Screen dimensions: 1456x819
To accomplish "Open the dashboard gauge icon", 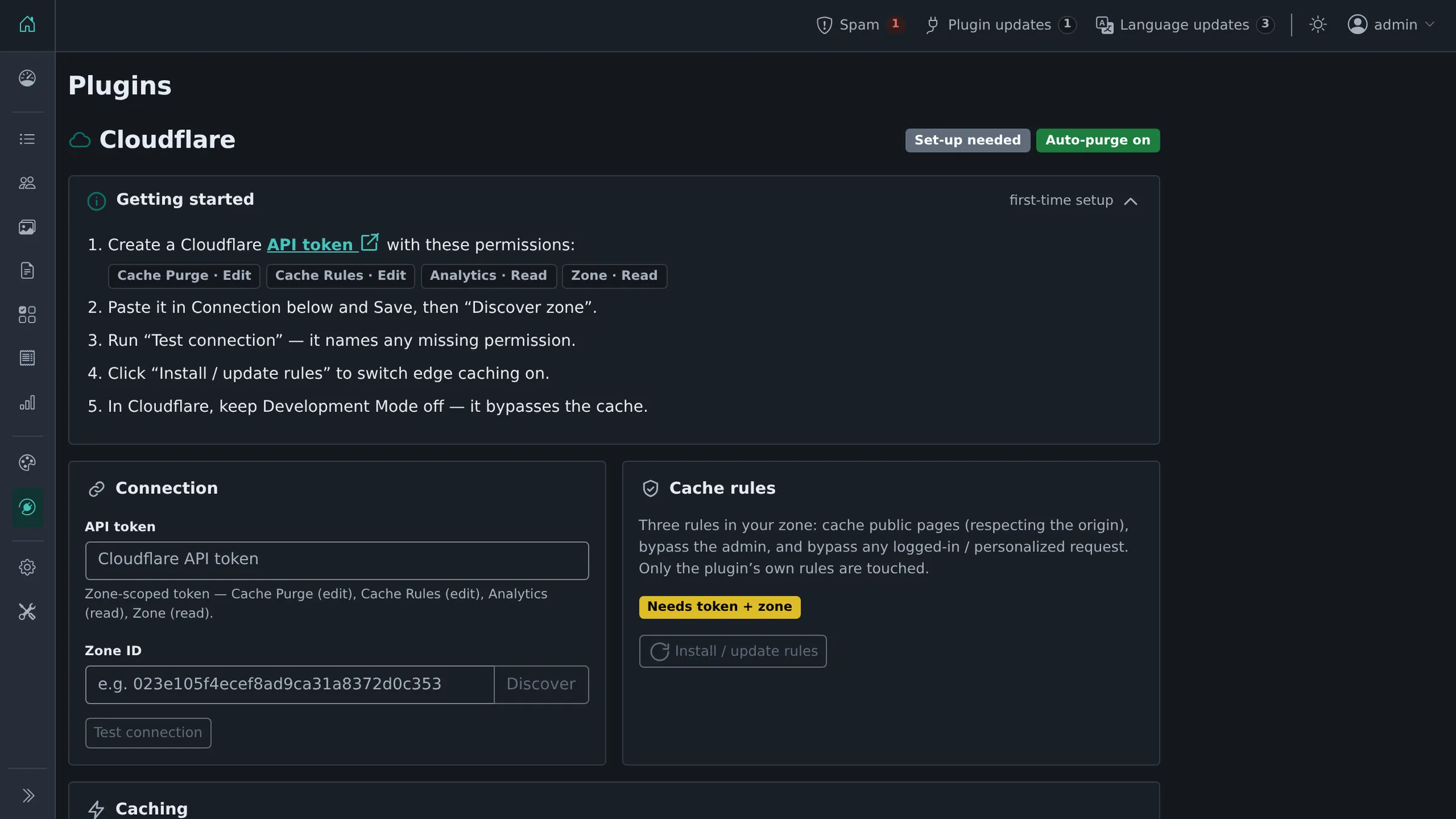I will (27, 78).
